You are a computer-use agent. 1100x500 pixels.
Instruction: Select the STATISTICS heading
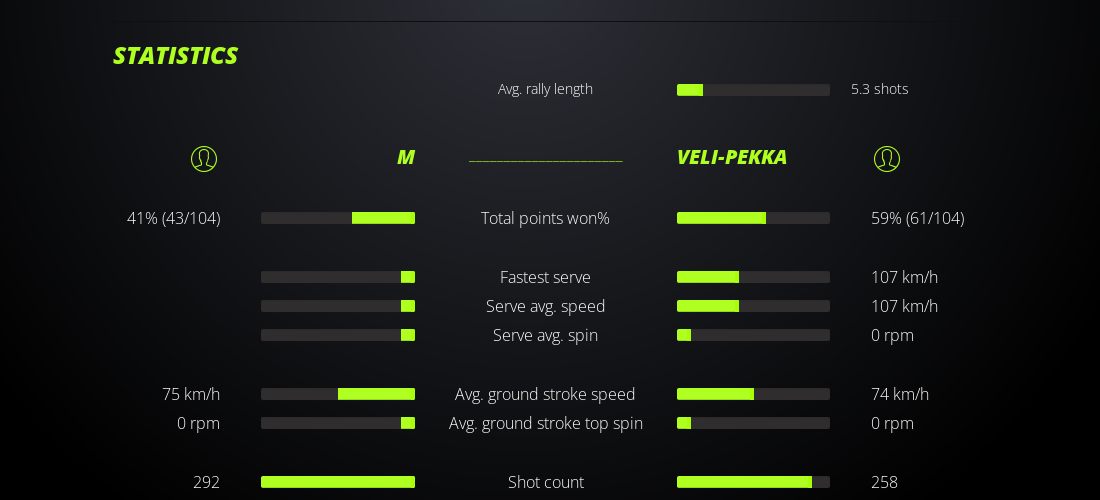pyautogui.click(x=175, y=56)
